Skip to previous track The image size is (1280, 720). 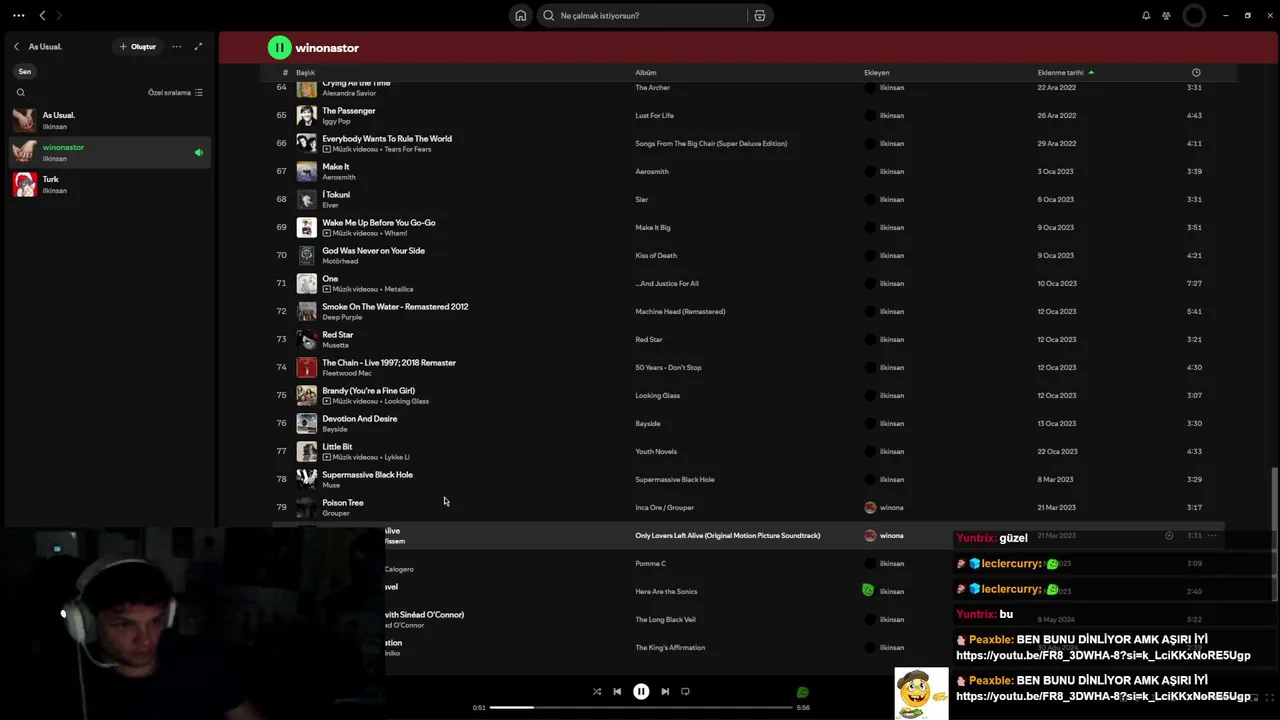coord(617,691)
